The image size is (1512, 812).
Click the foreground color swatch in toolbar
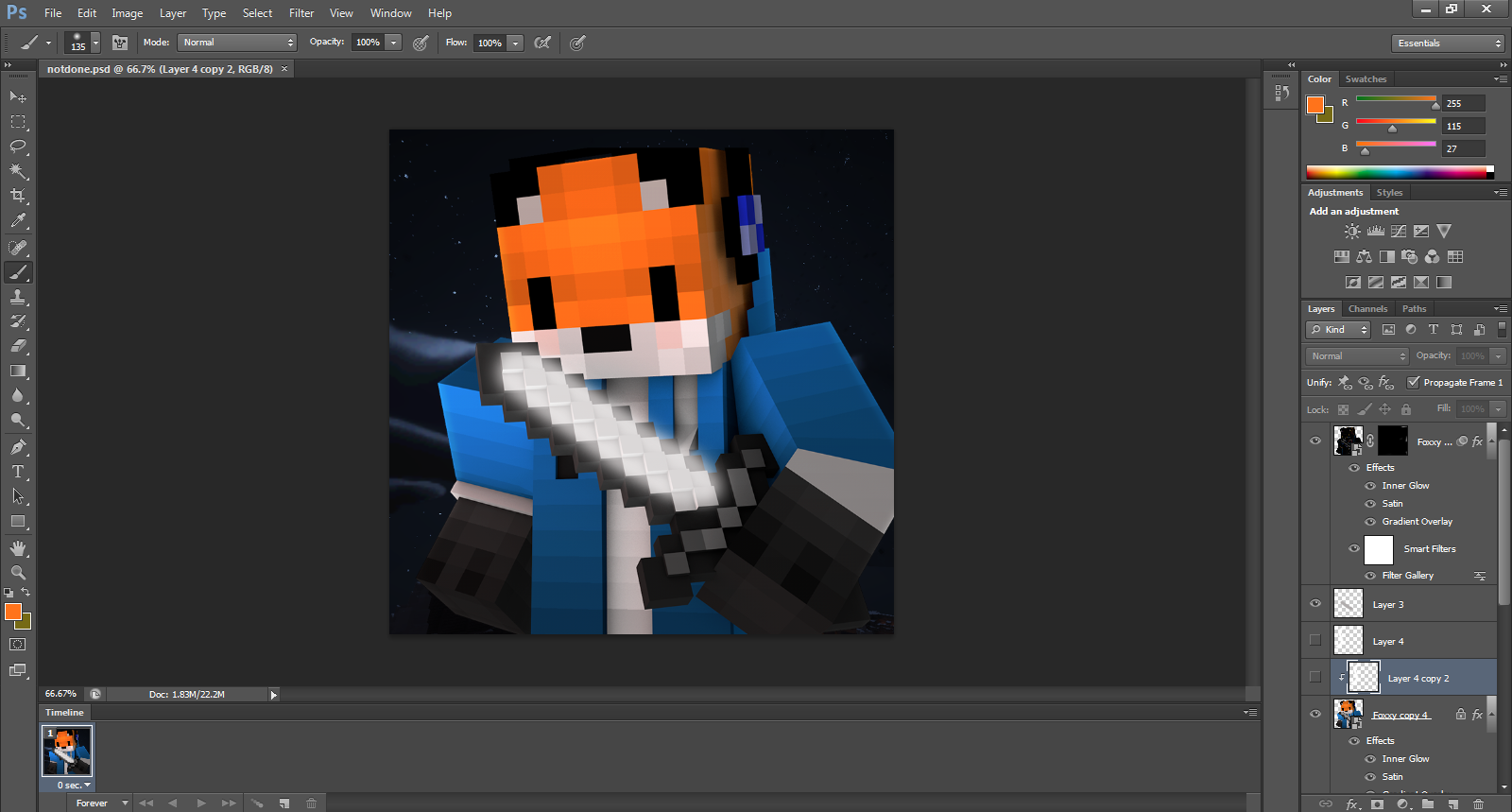[x=12, y=612]
